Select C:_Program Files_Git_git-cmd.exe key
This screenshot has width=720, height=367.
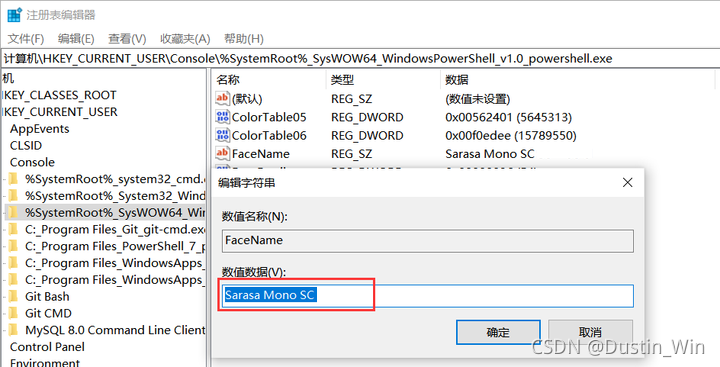pos(115,229)
